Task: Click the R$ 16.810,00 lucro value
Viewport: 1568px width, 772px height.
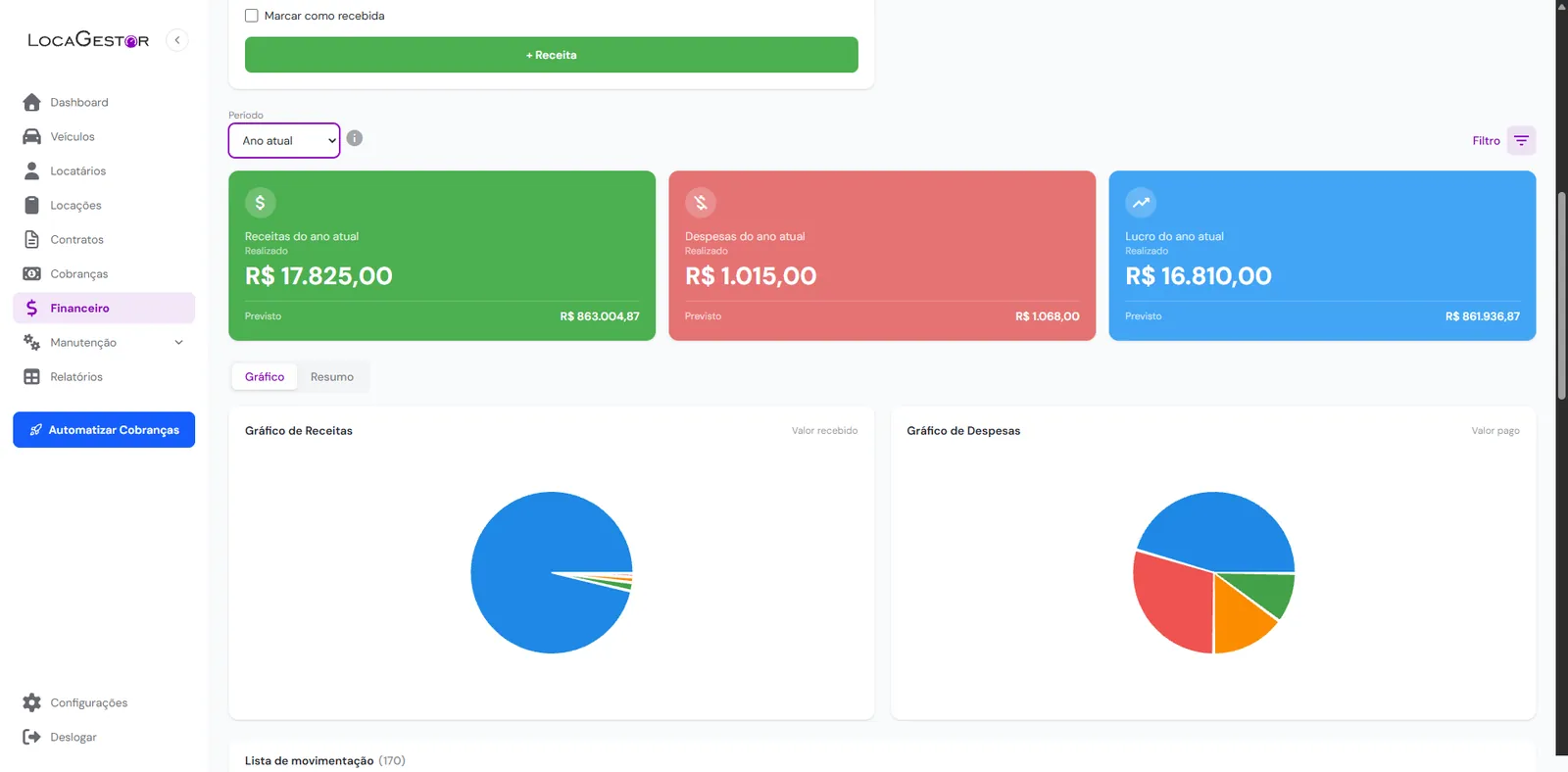Action: coord(1199,276)
